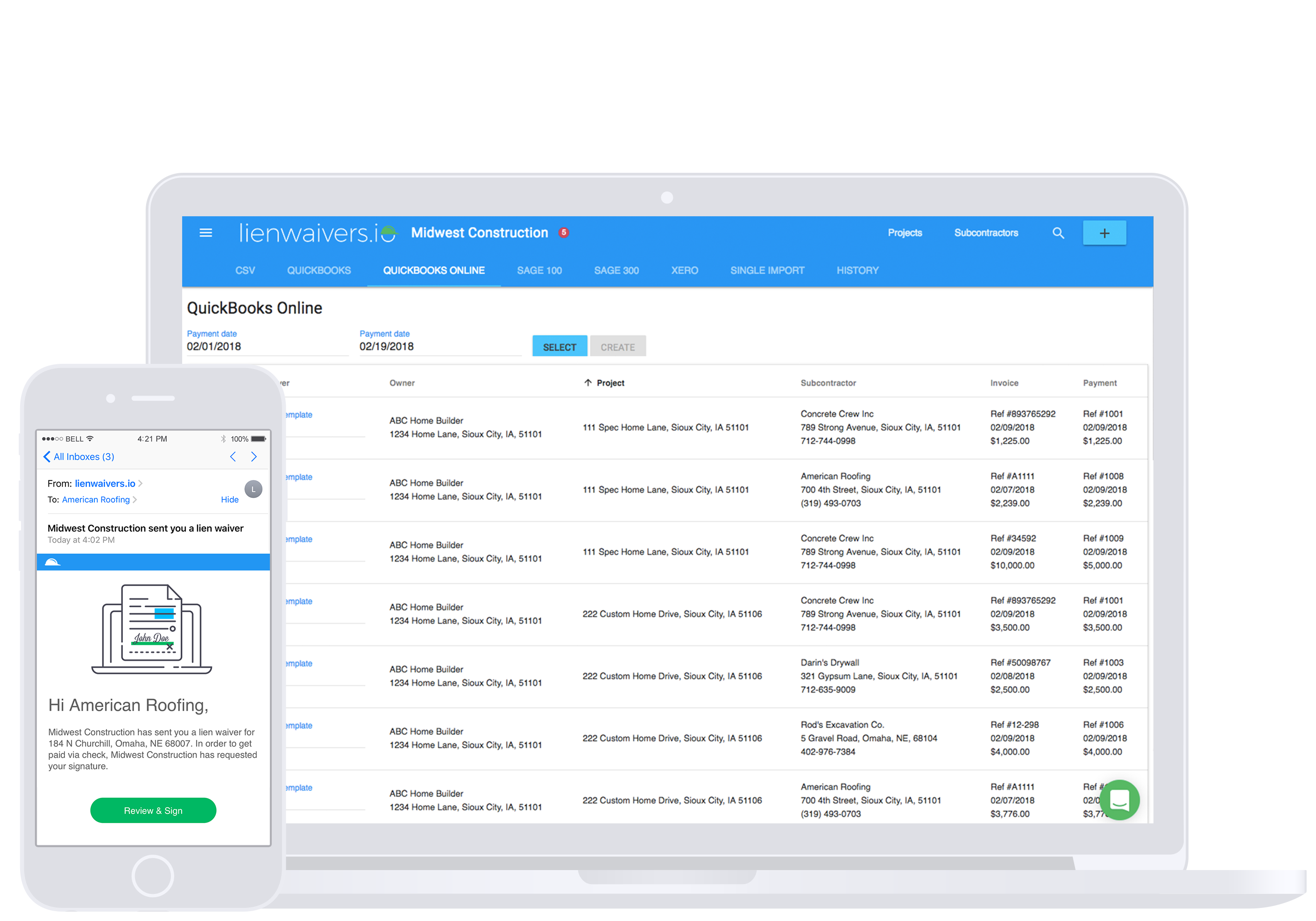Click the template link in the Darin's Drywall row
The width and height of the screenshot is (1316, 921).
(x=298, y=664)
